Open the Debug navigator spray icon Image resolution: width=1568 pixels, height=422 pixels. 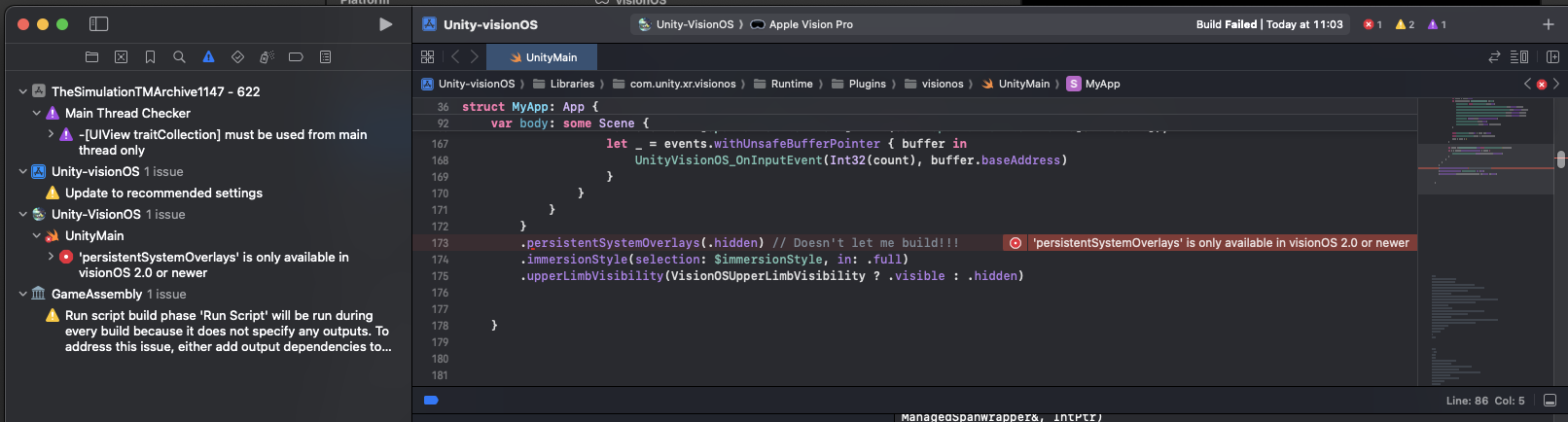click(x=267, y=57)
